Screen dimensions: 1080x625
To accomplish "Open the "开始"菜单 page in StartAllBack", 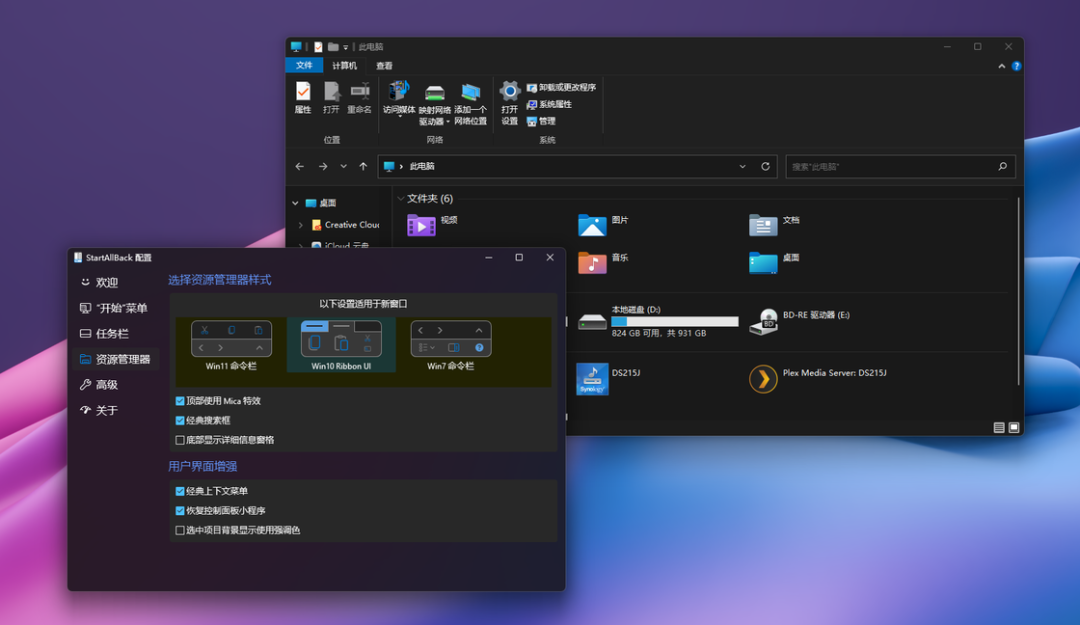I will 116,308.
